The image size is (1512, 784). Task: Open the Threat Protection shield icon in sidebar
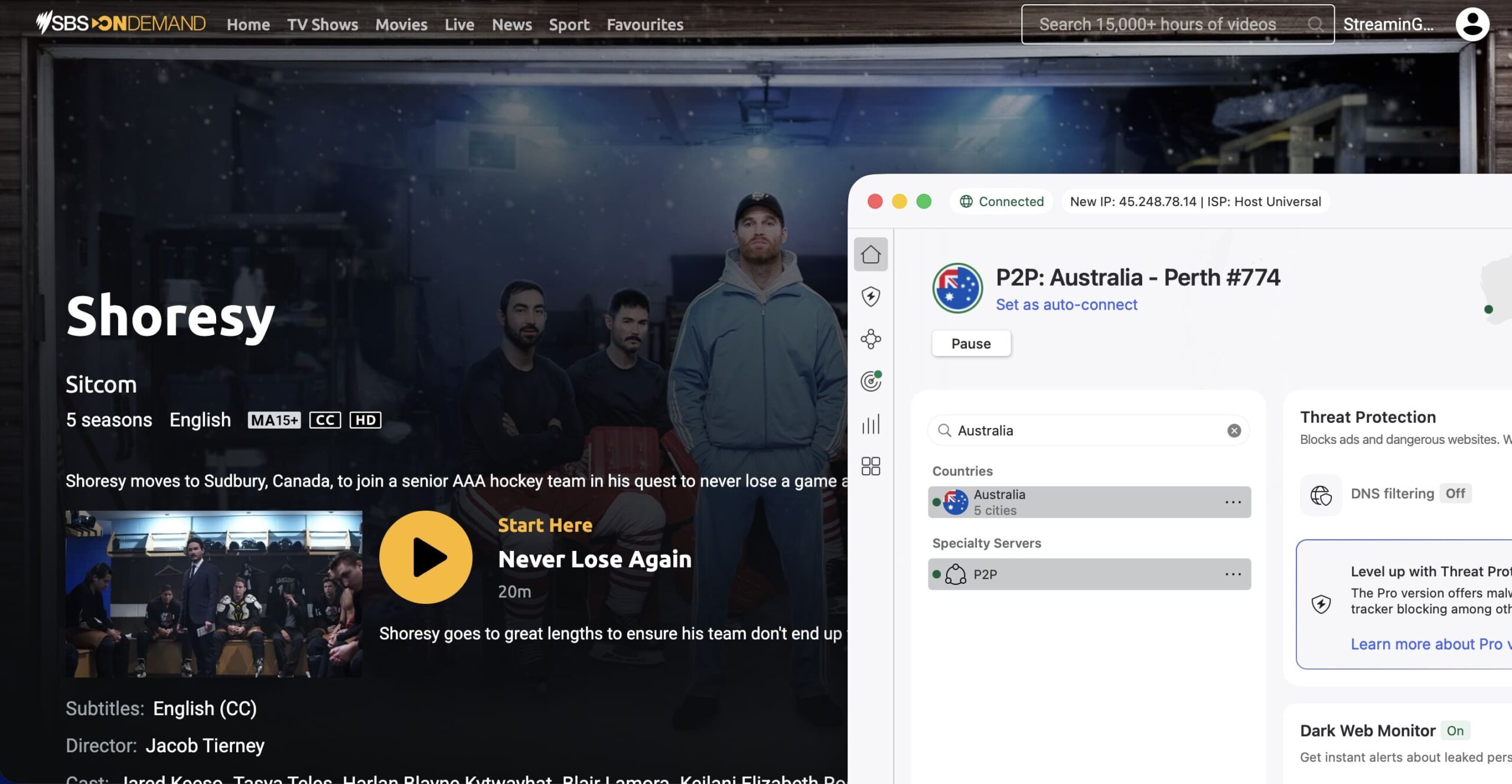(871, 298)
